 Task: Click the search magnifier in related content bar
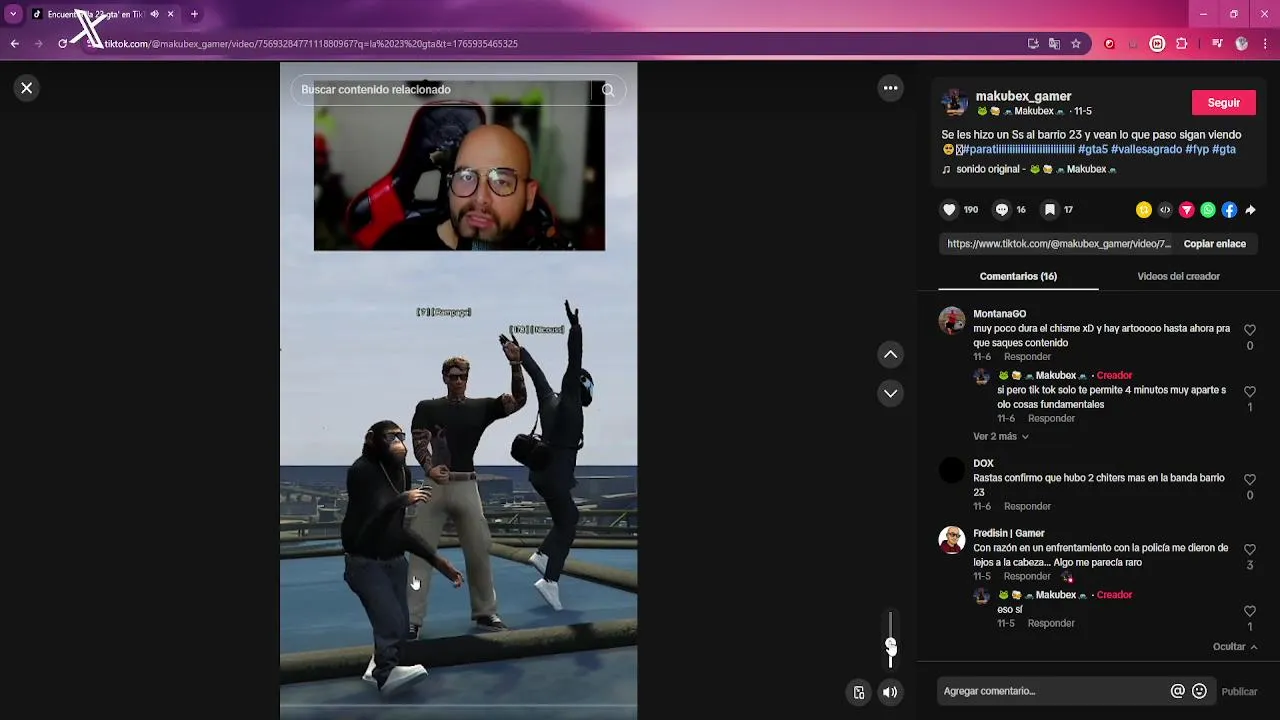[x=608, y=90]
